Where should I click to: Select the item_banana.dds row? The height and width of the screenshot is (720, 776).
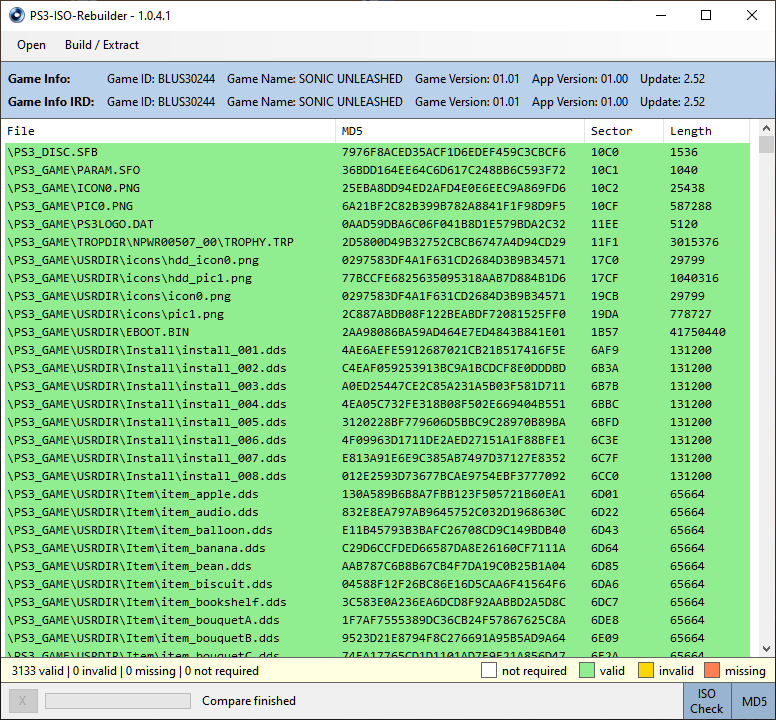(377, 548)
